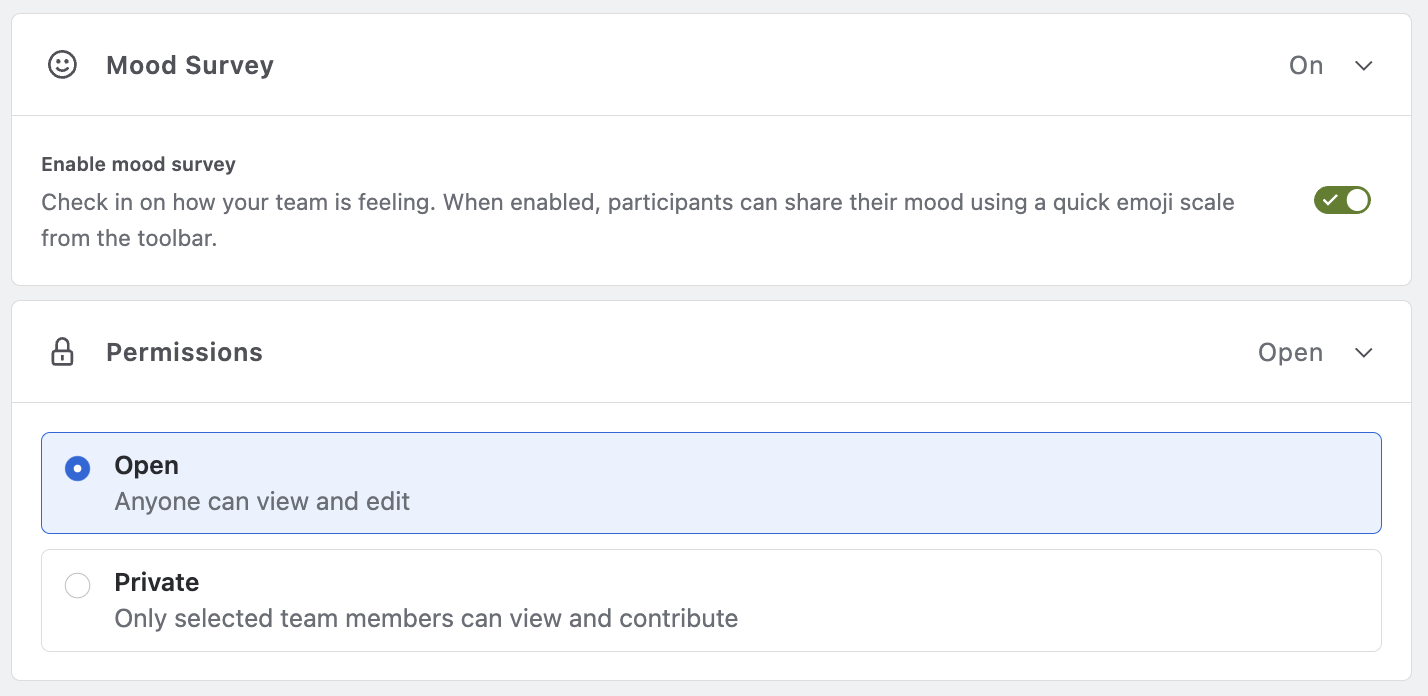
Task: Click the Anyone can view and edit description
Action: (x=262, y=501)
